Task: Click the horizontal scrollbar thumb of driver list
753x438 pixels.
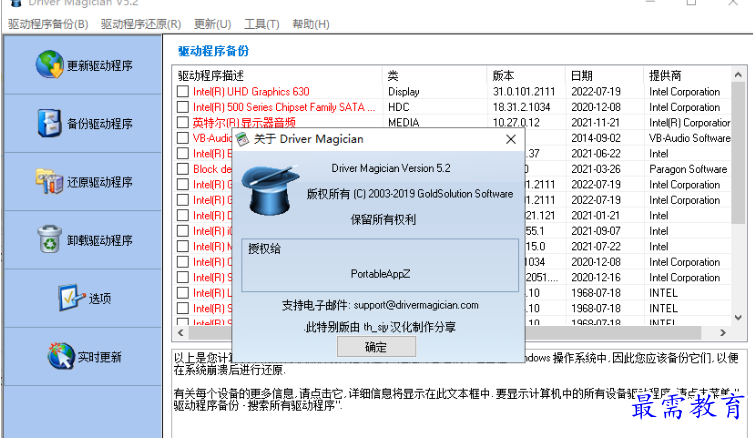Action: coord(444,332)
